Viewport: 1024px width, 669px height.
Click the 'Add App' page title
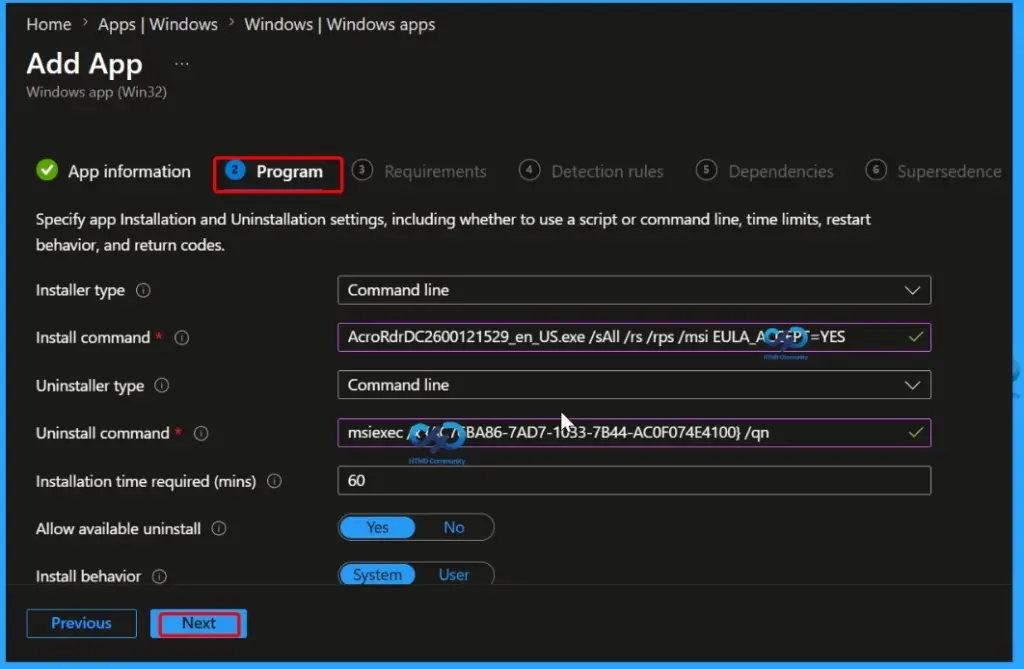[x=84, y=64]
